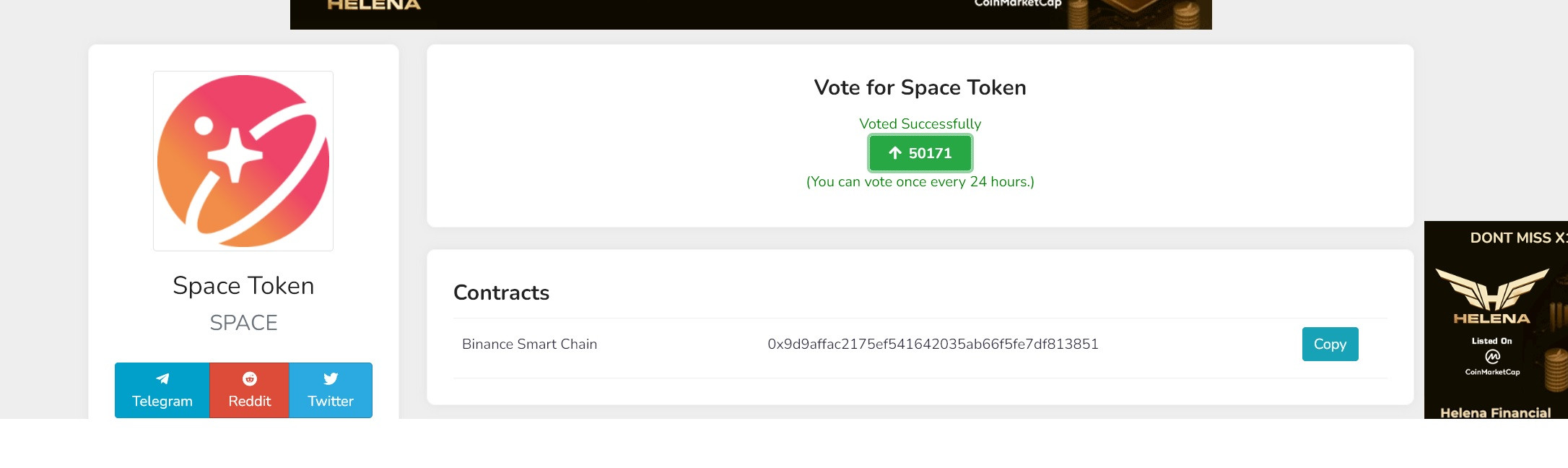Open the HELENA banner ad at the top
The height and width of the screenshot is (468, 1568).
[x=751, y=13]
